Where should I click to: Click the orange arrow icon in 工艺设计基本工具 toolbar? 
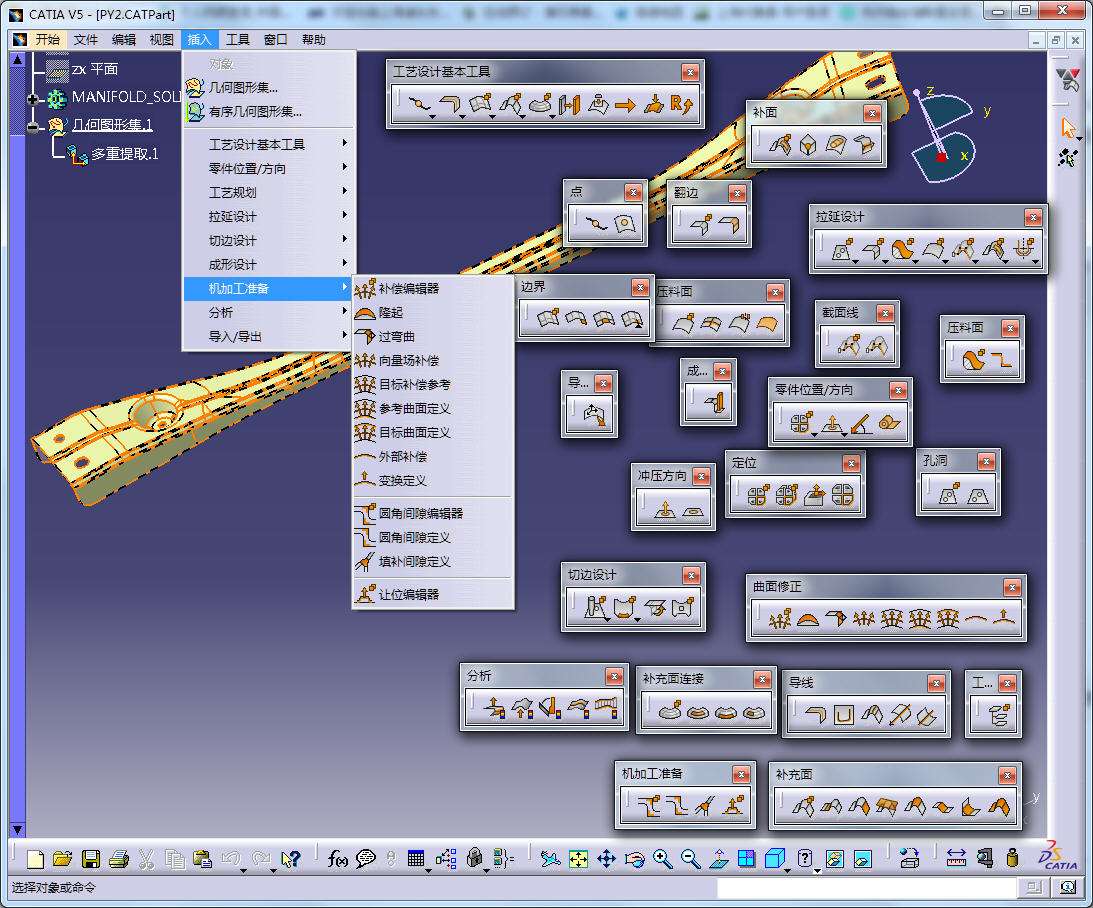625,105
